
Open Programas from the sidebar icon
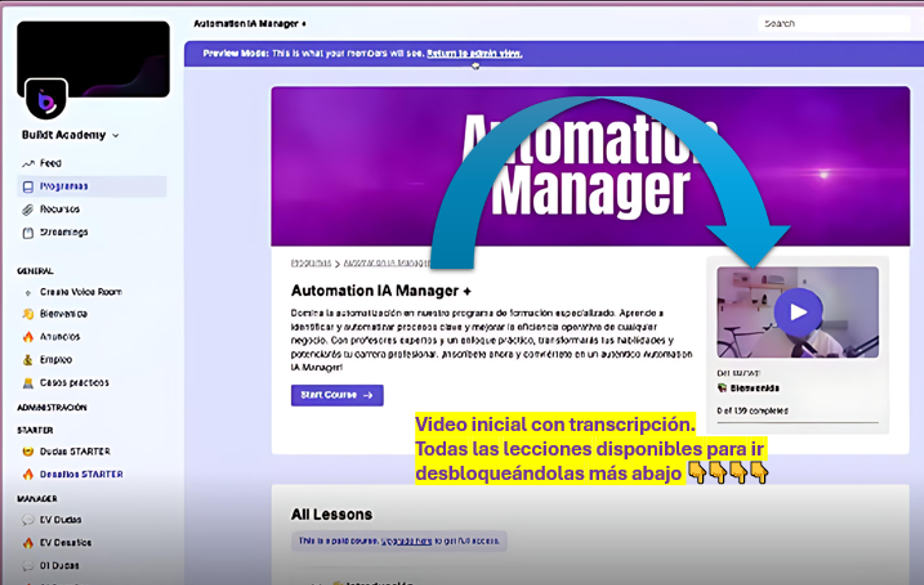coord(27,186)
